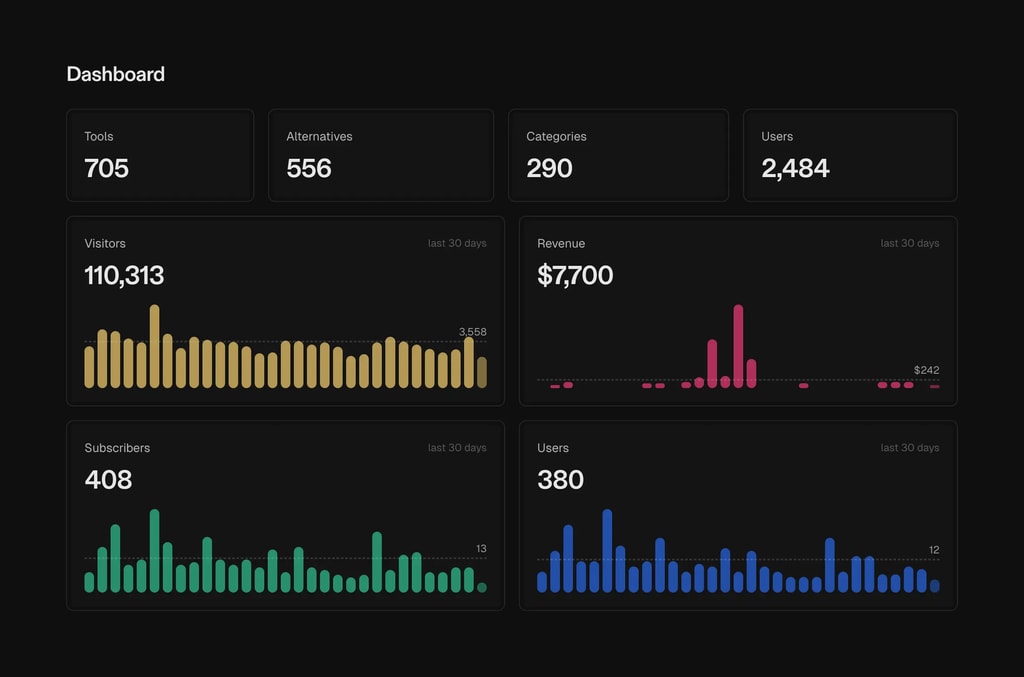Image resolution: width=1024 pixels, height=677 pixels.
Task: Select the Visitors chart title
Action: (105, 243)
